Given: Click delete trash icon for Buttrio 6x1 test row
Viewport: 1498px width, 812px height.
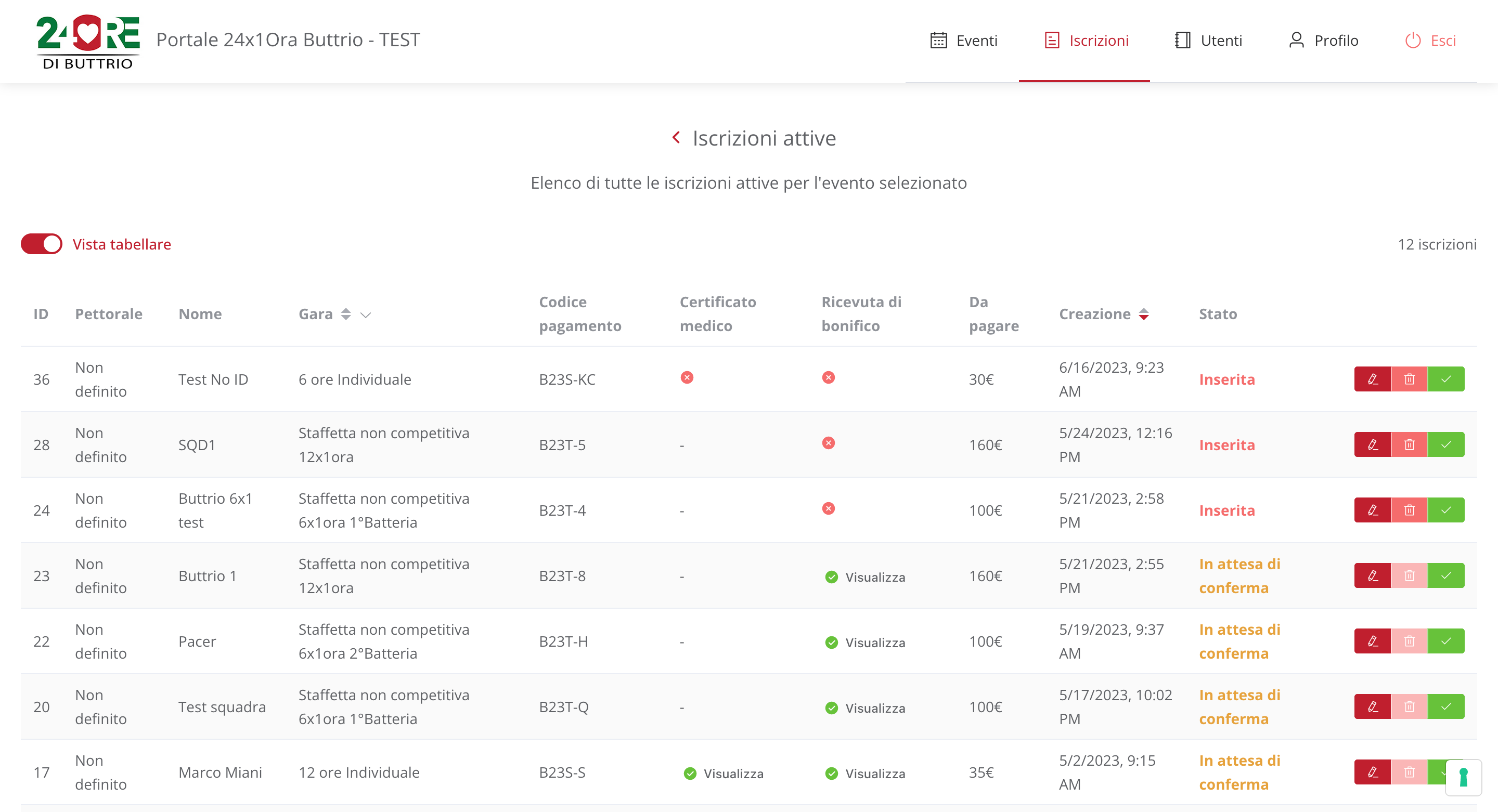Looking at the screenshot, I should tap(1409, 510).
